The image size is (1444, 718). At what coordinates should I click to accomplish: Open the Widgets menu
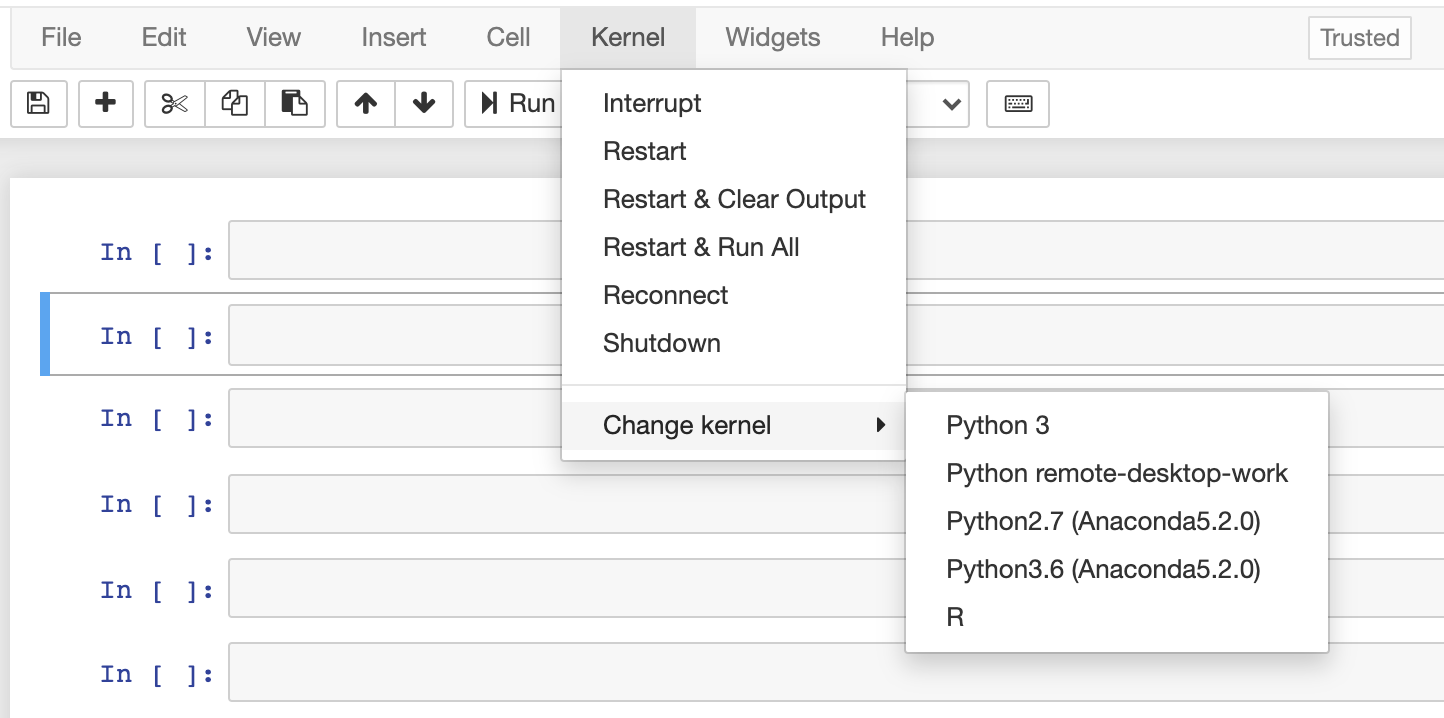tap(773, 38)
